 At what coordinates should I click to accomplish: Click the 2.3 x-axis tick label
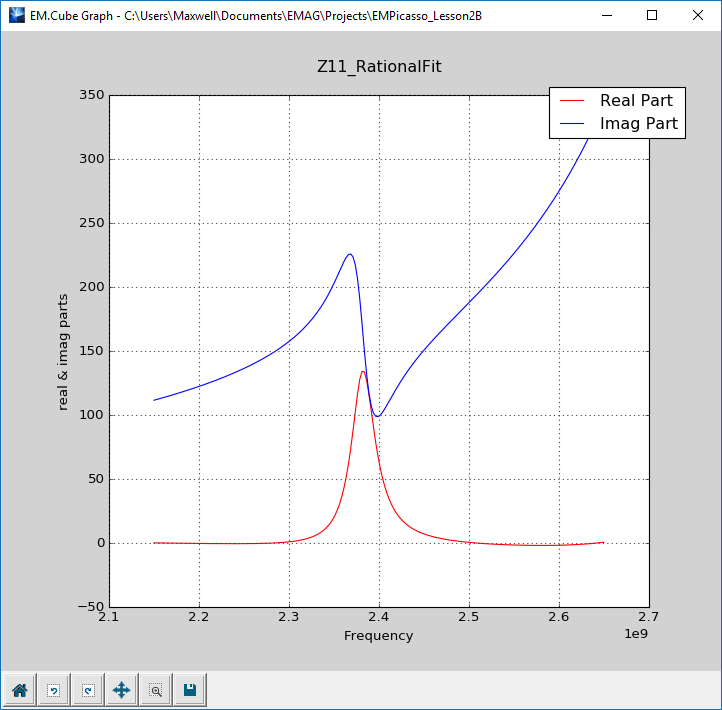point(288,617)
